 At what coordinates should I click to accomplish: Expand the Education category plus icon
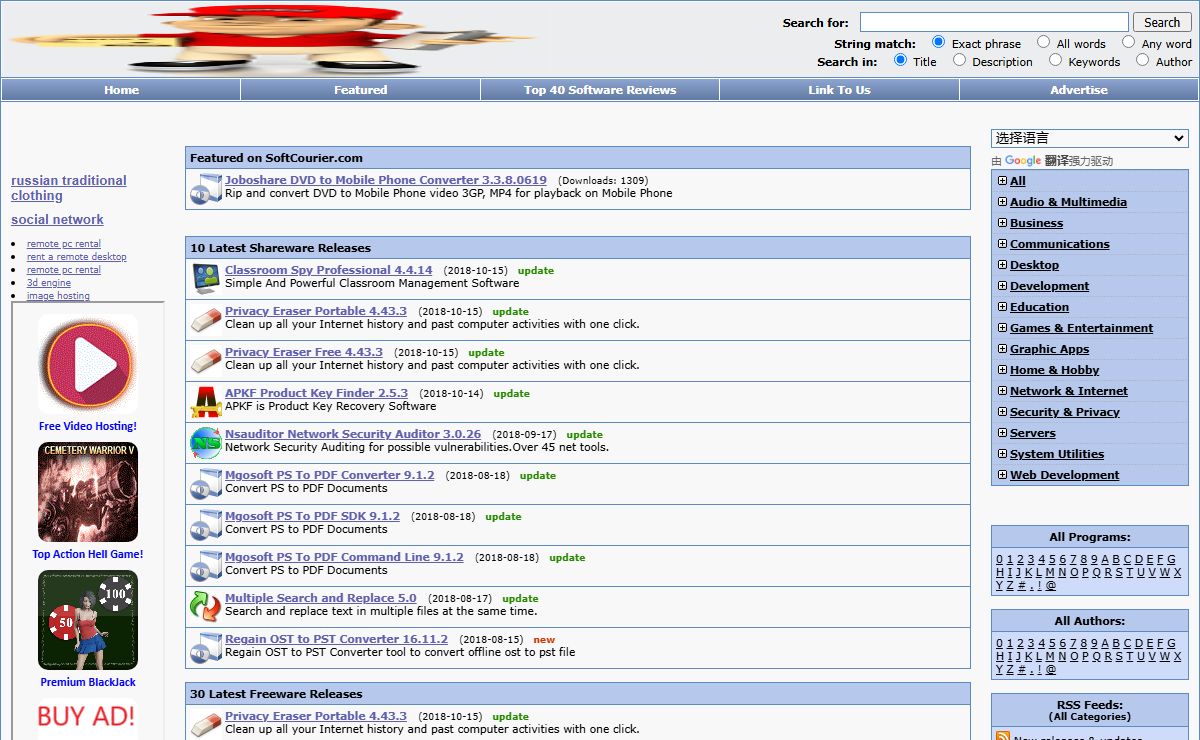click(x=1002, y=307)
